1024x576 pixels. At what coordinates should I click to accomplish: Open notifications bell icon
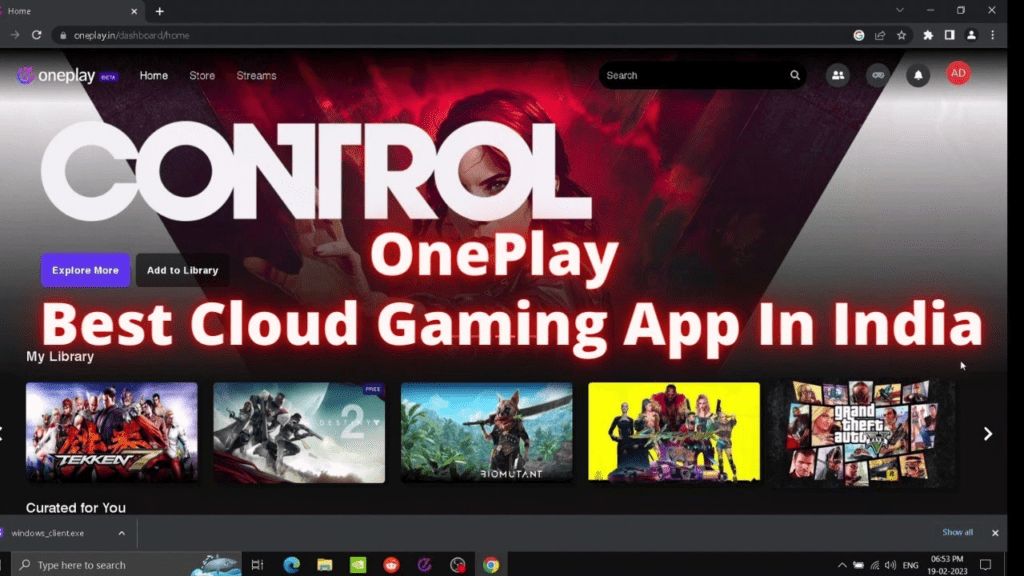click(917, 75)
